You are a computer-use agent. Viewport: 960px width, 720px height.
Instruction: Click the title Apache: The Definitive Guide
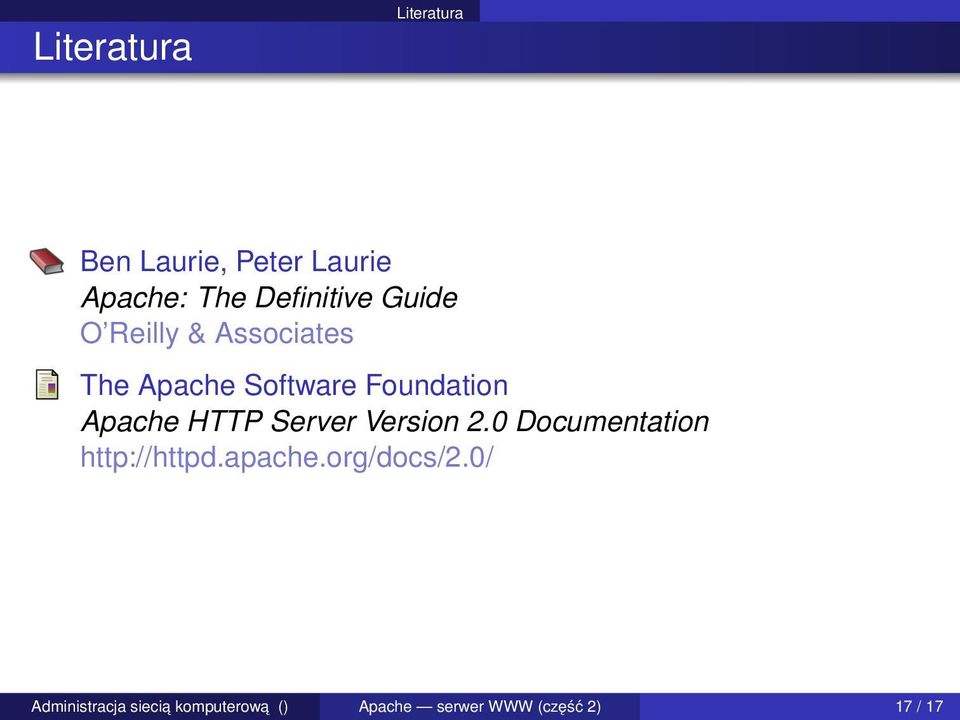(269, 298)
